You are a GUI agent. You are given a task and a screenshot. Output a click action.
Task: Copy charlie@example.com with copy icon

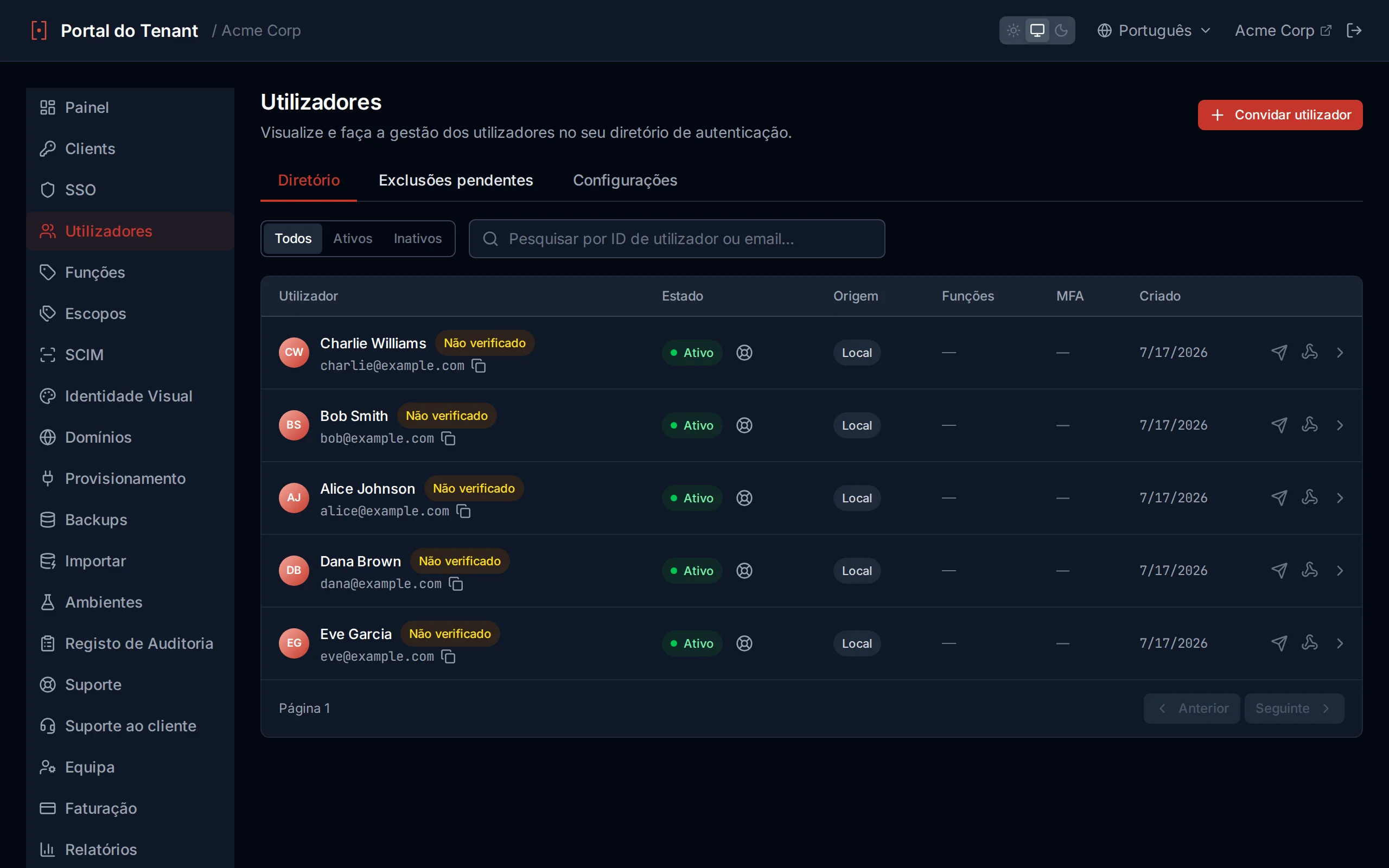tap(479, 366)
